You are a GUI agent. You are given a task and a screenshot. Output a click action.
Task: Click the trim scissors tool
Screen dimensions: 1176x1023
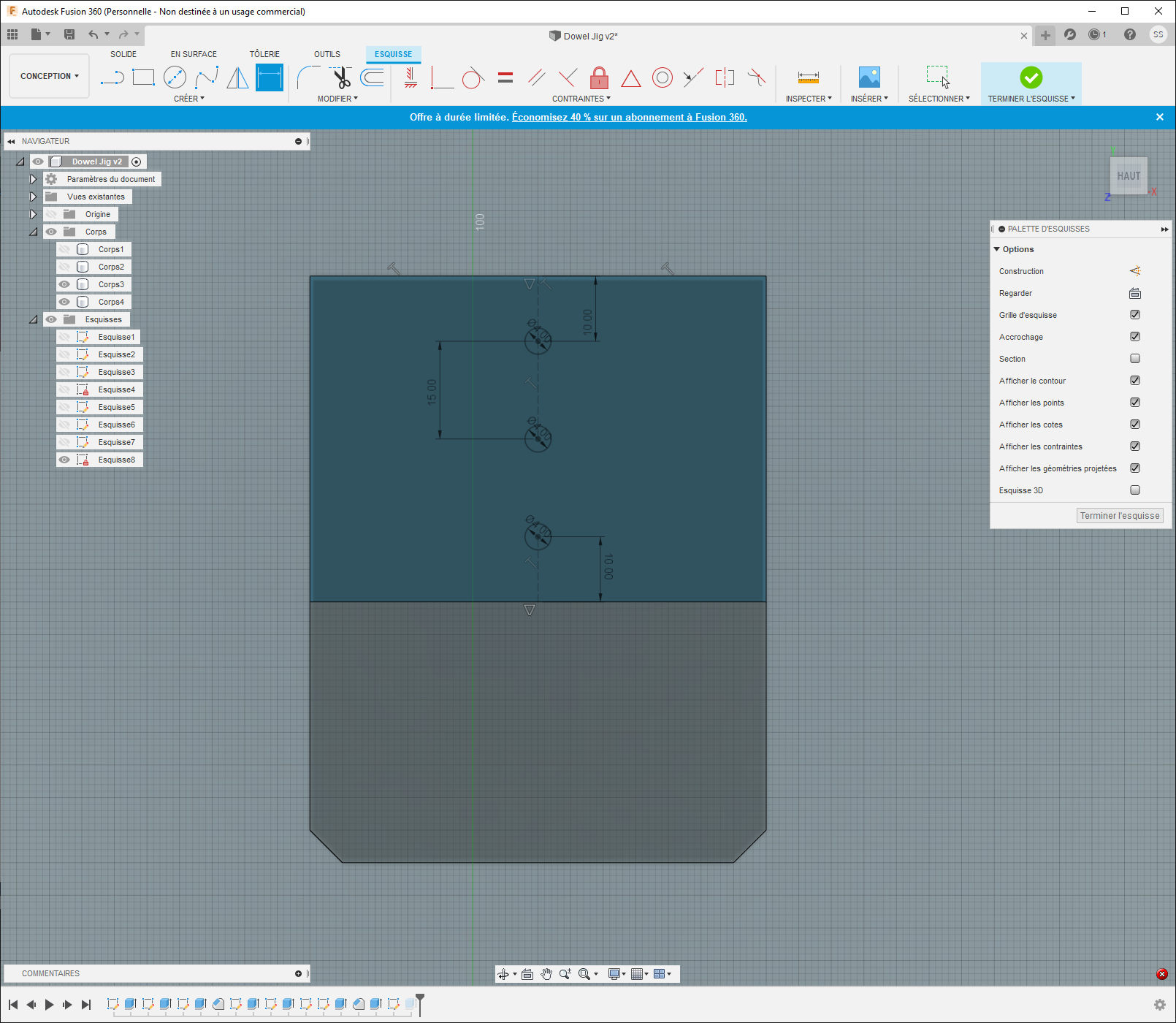[341, 77]
